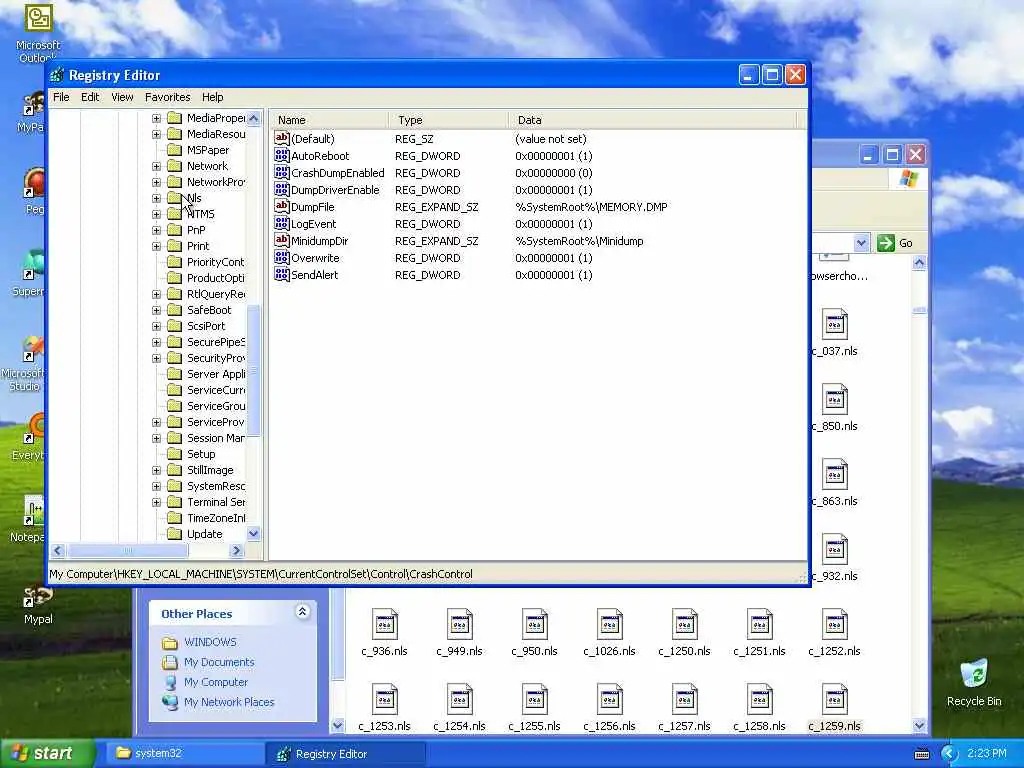Select the MSPaper folder icon in tree
This screenshot has width=1024, height=768.
coord(174,150)
